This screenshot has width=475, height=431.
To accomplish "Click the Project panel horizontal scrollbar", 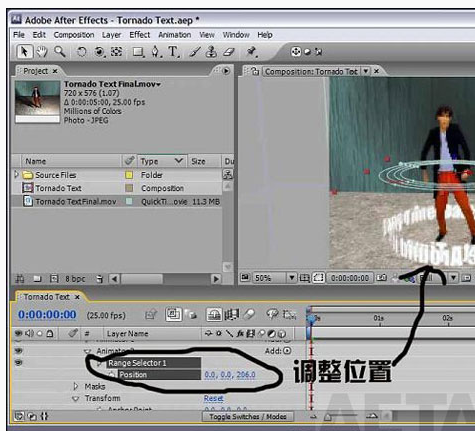I will click(x=165, y=279).
